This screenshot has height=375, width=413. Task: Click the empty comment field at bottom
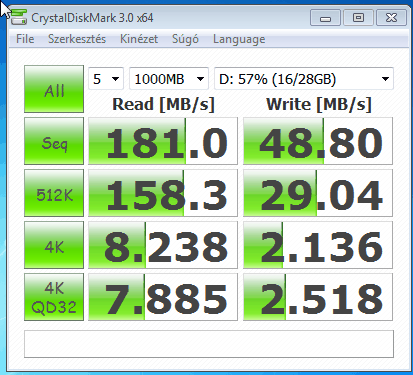point(209,344)
